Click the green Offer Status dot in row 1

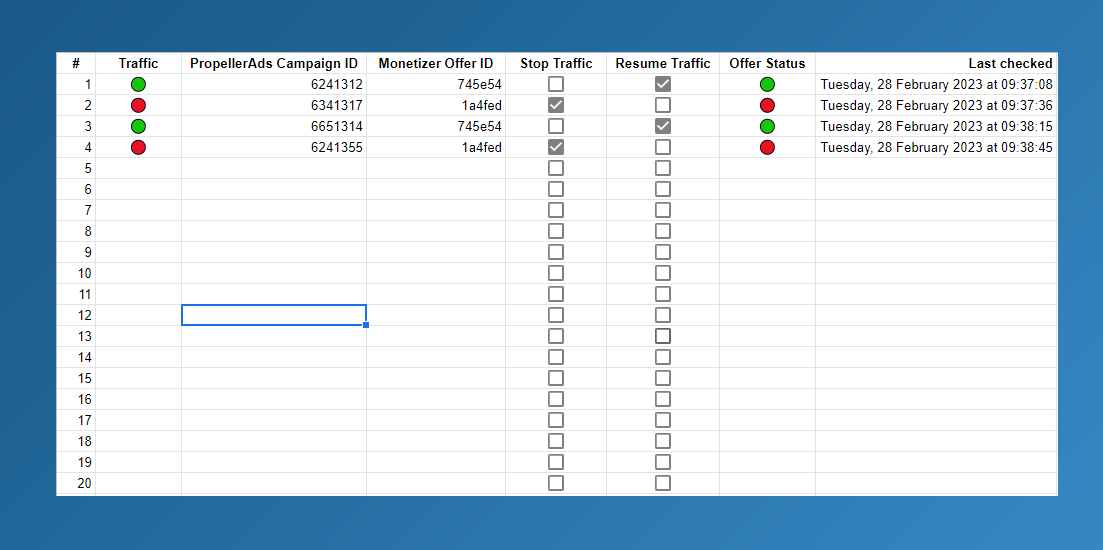[x=767, y=84]
